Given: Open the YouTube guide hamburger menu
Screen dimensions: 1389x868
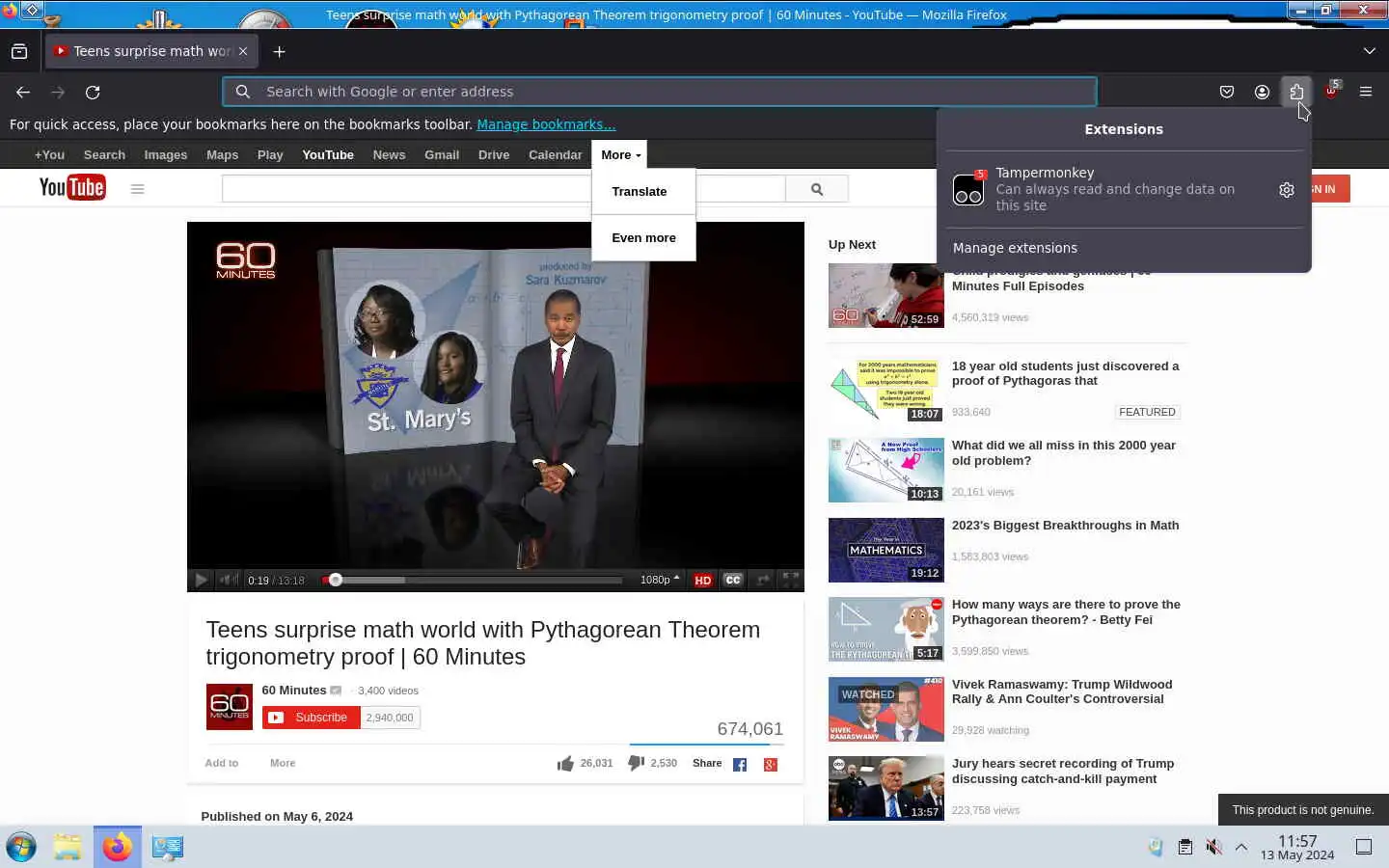Looking at the screenshot, I should pos(137,189).
